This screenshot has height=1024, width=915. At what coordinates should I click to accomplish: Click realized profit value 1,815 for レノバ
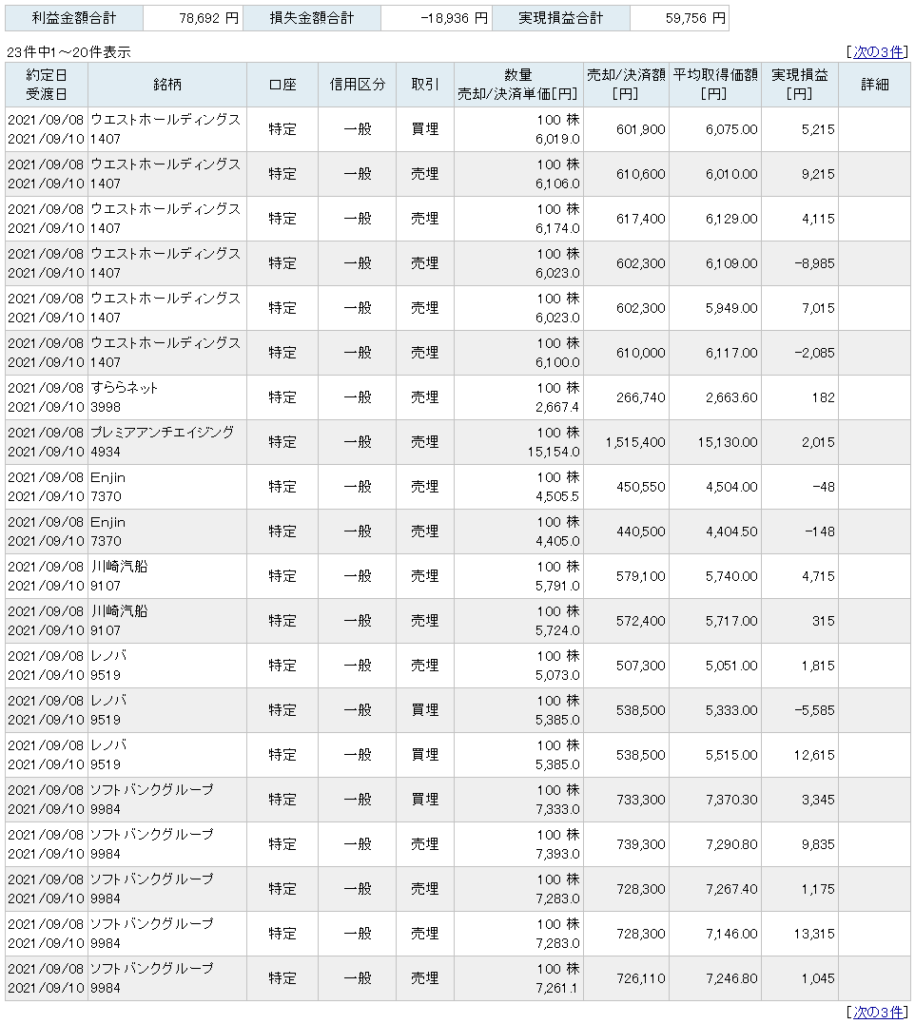[x=818, y=665]
